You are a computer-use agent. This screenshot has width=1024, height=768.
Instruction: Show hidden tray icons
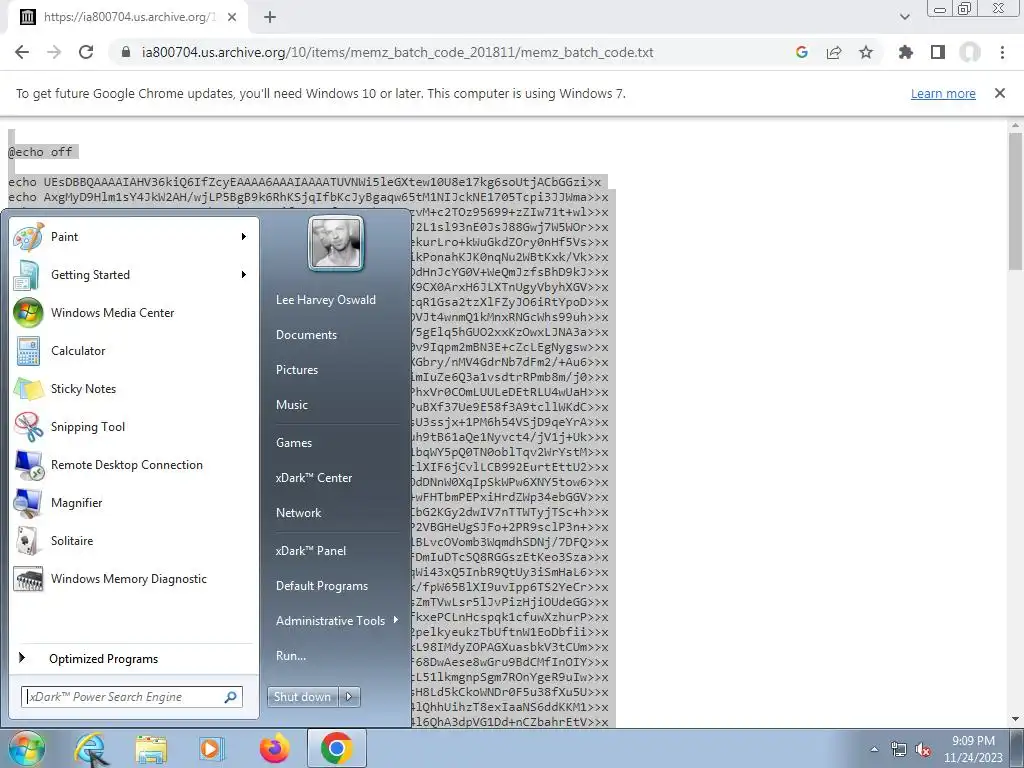tap(874, 750)
